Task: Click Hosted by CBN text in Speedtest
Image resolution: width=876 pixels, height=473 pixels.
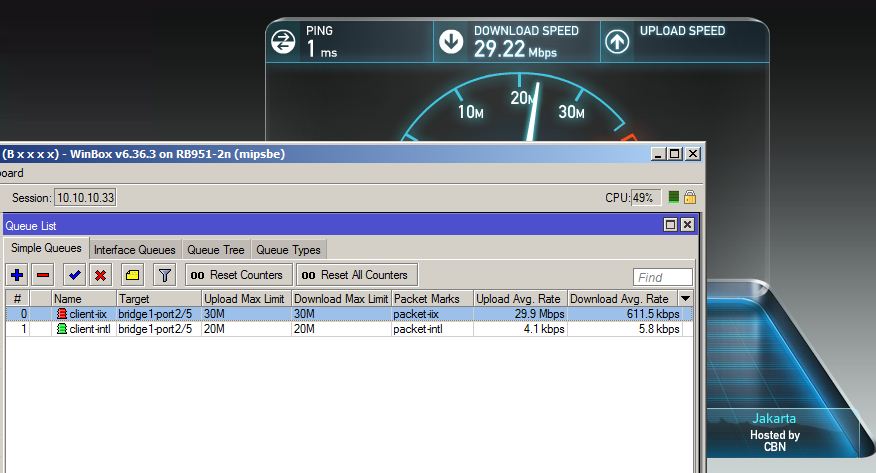Action: [775, 441]
